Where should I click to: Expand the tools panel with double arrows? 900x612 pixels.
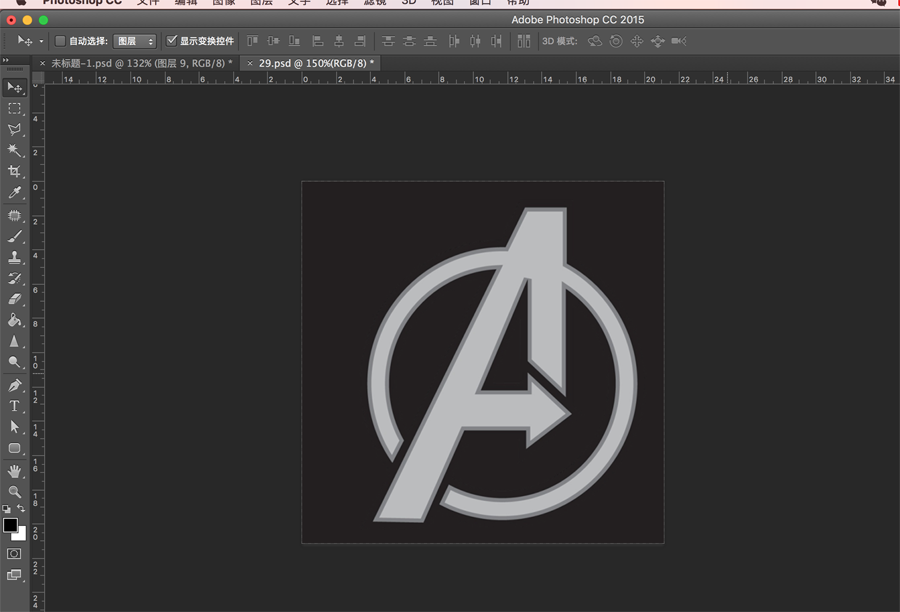point(6,61)
